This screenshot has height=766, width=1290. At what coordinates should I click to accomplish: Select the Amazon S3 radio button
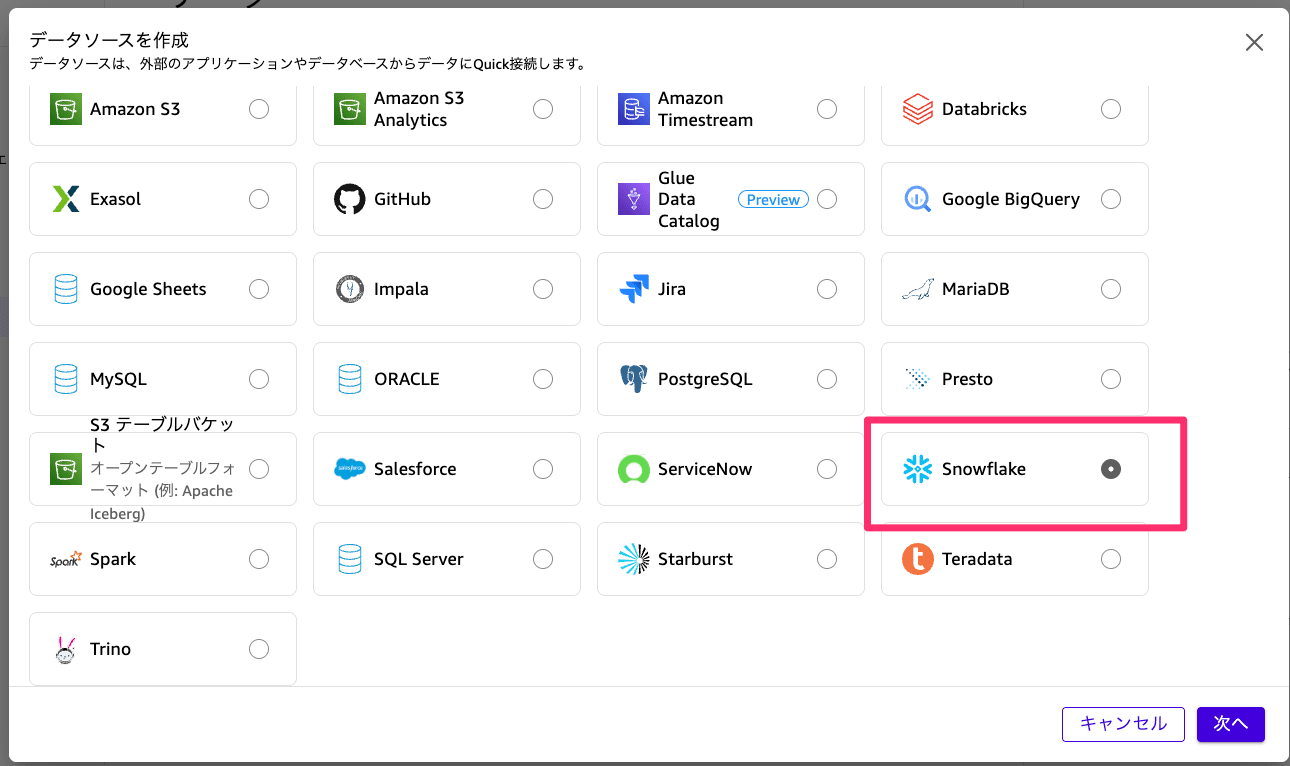pos(259,109)
